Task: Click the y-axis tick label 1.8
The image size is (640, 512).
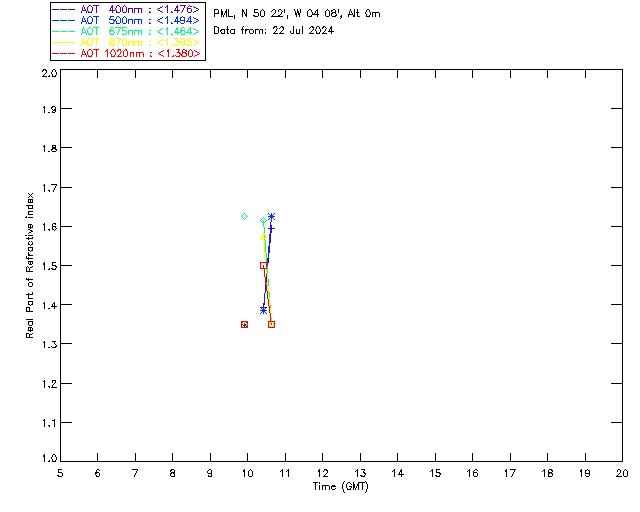Action: (49, 148)
